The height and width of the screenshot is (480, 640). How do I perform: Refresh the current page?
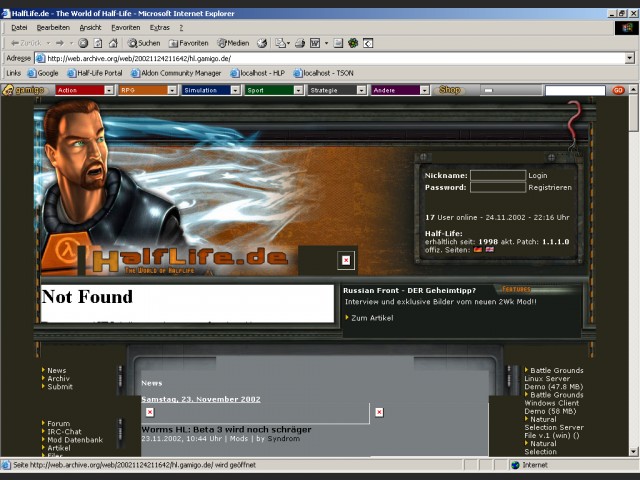98,43
